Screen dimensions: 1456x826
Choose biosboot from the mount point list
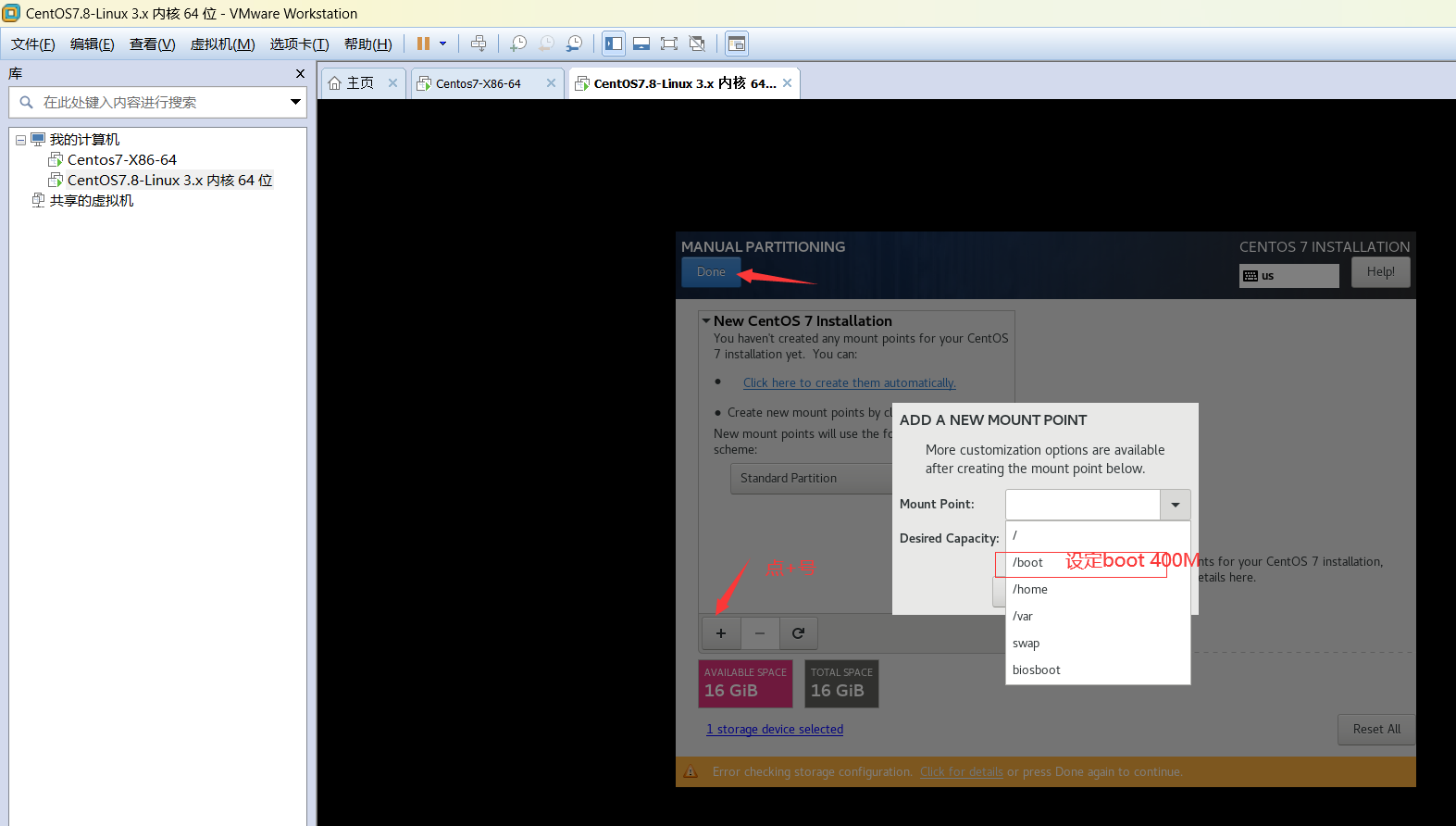[1097, 670]
